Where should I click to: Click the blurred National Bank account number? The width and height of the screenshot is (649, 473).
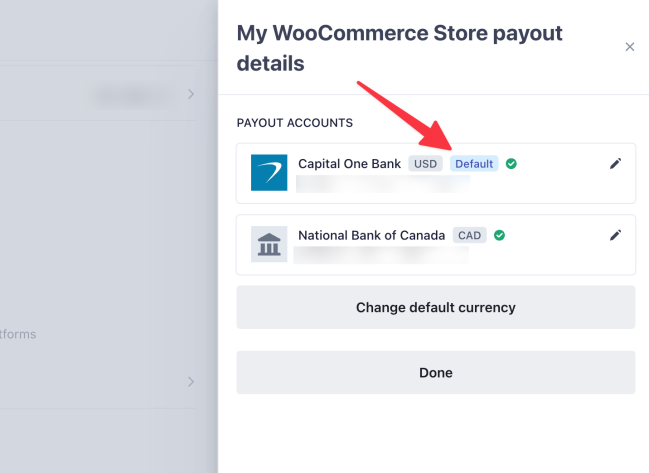tap(382, 255)
